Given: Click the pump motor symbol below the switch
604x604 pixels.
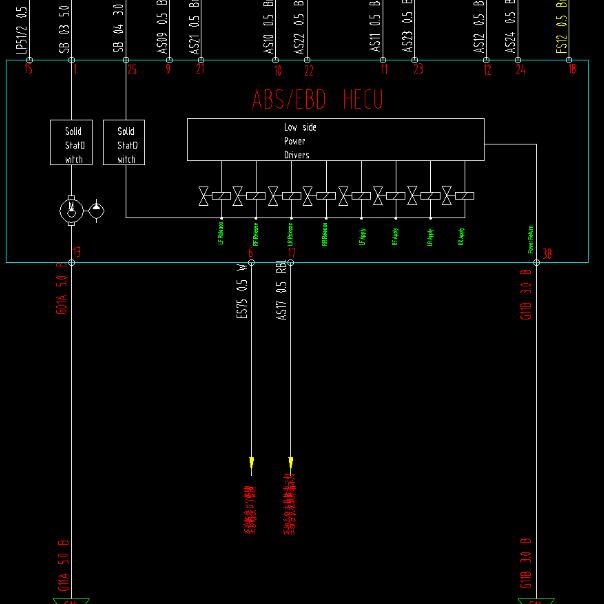Looking at the screenshot, I should (x=71, y=211).
